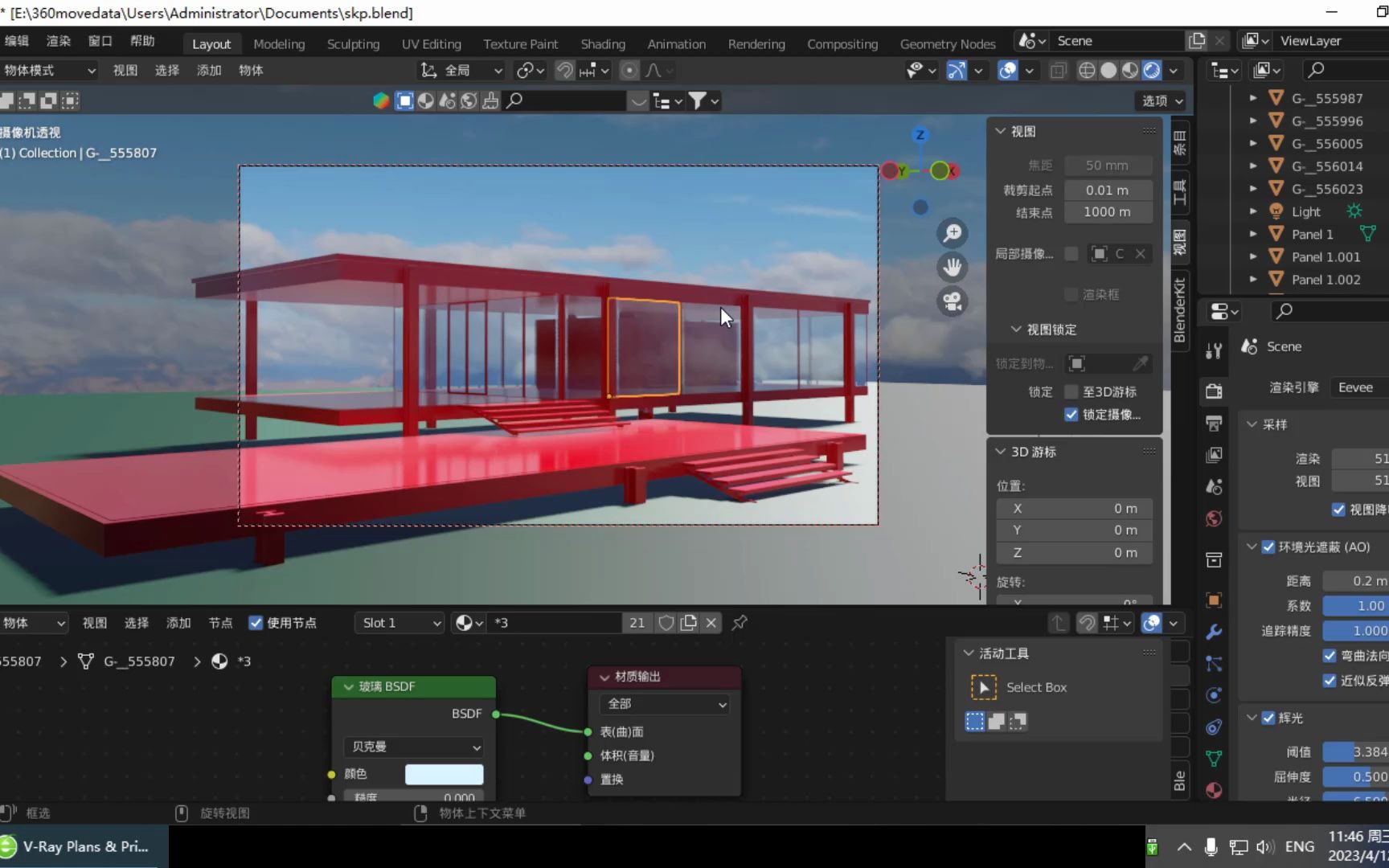The image size is (1389, 868).
Task: Click the Select Box active tool button
Action: click(x=1036, y=687)
